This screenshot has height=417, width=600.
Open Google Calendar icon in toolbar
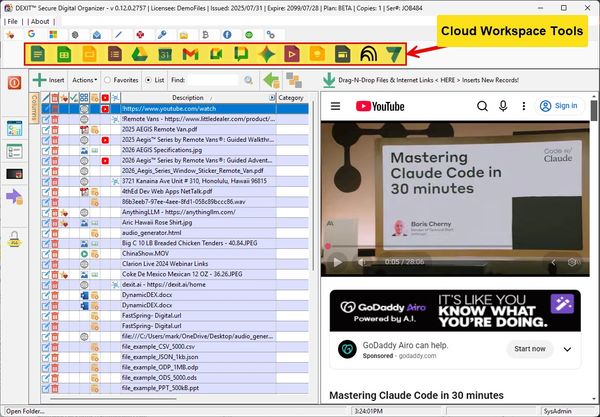(x=165, y=53)
